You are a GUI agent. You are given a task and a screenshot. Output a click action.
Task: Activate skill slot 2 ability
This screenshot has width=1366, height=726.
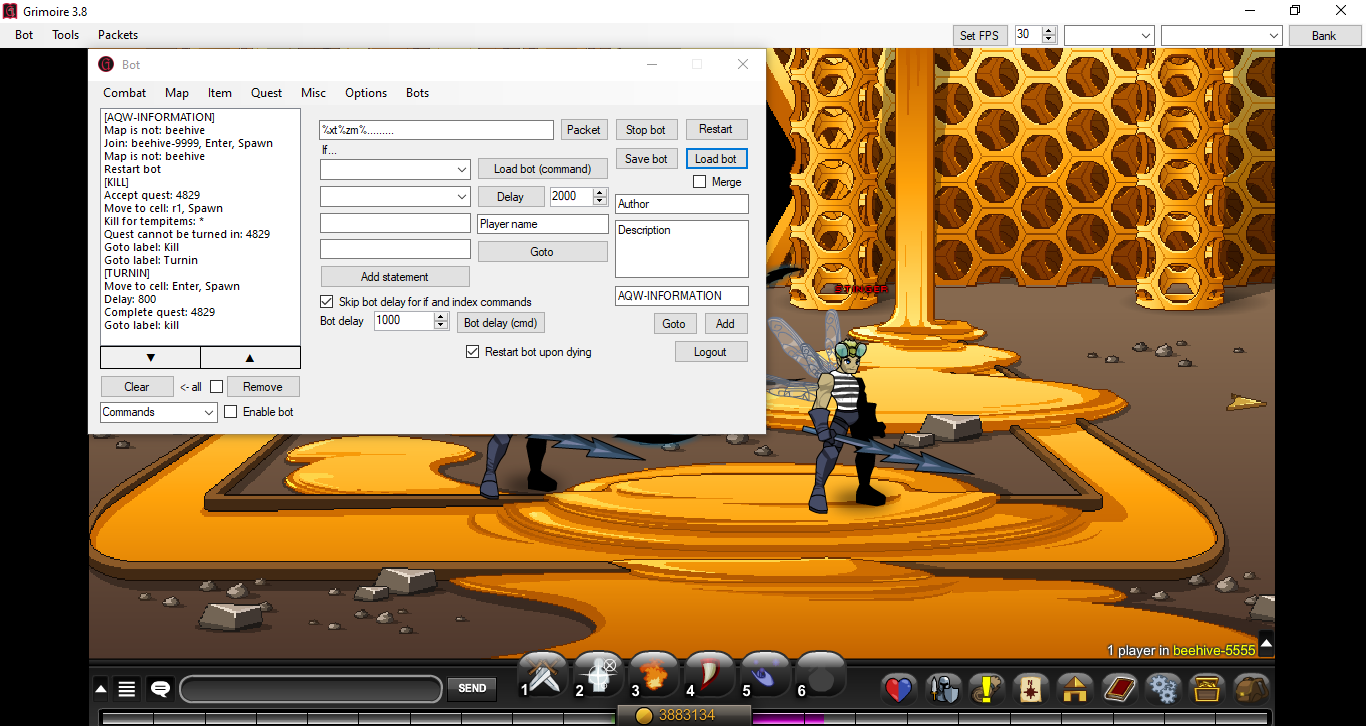point(598,677)
